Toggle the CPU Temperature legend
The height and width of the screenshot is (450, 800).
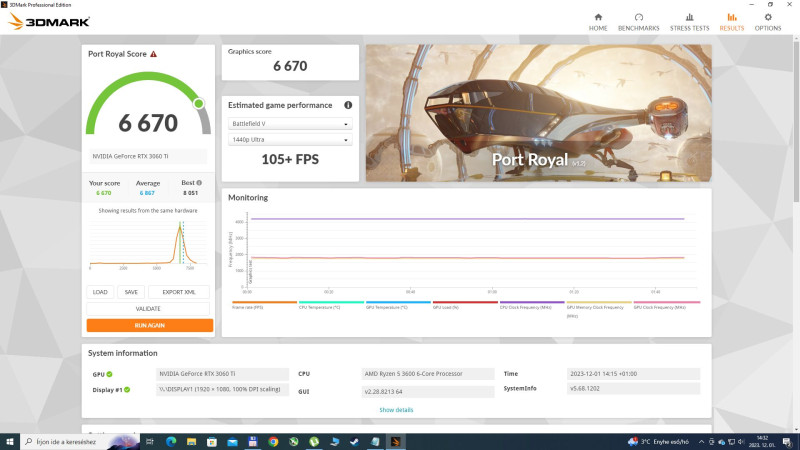(x=331, y=305)
